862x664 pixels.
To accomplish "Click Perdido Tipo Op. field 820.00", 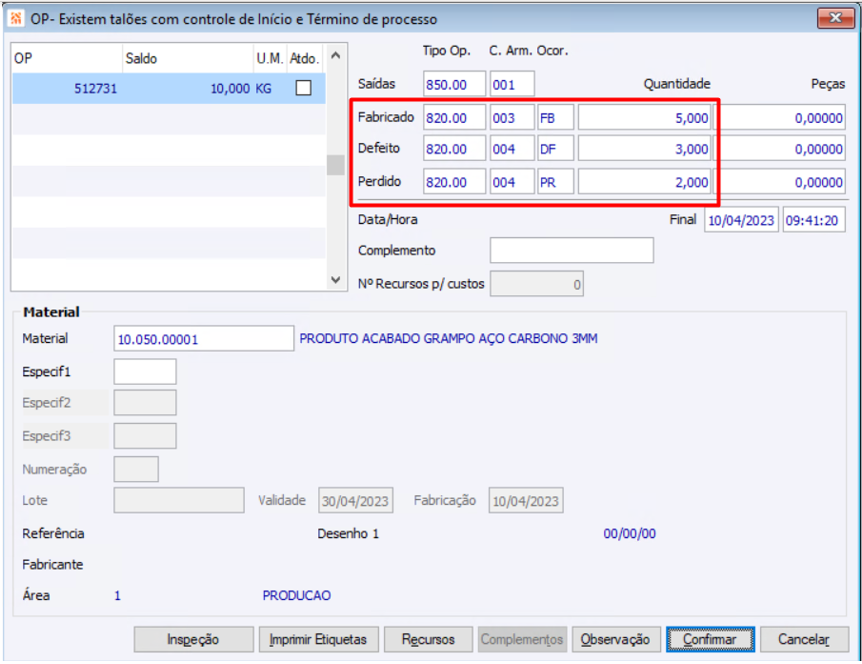I will (454, 182).
